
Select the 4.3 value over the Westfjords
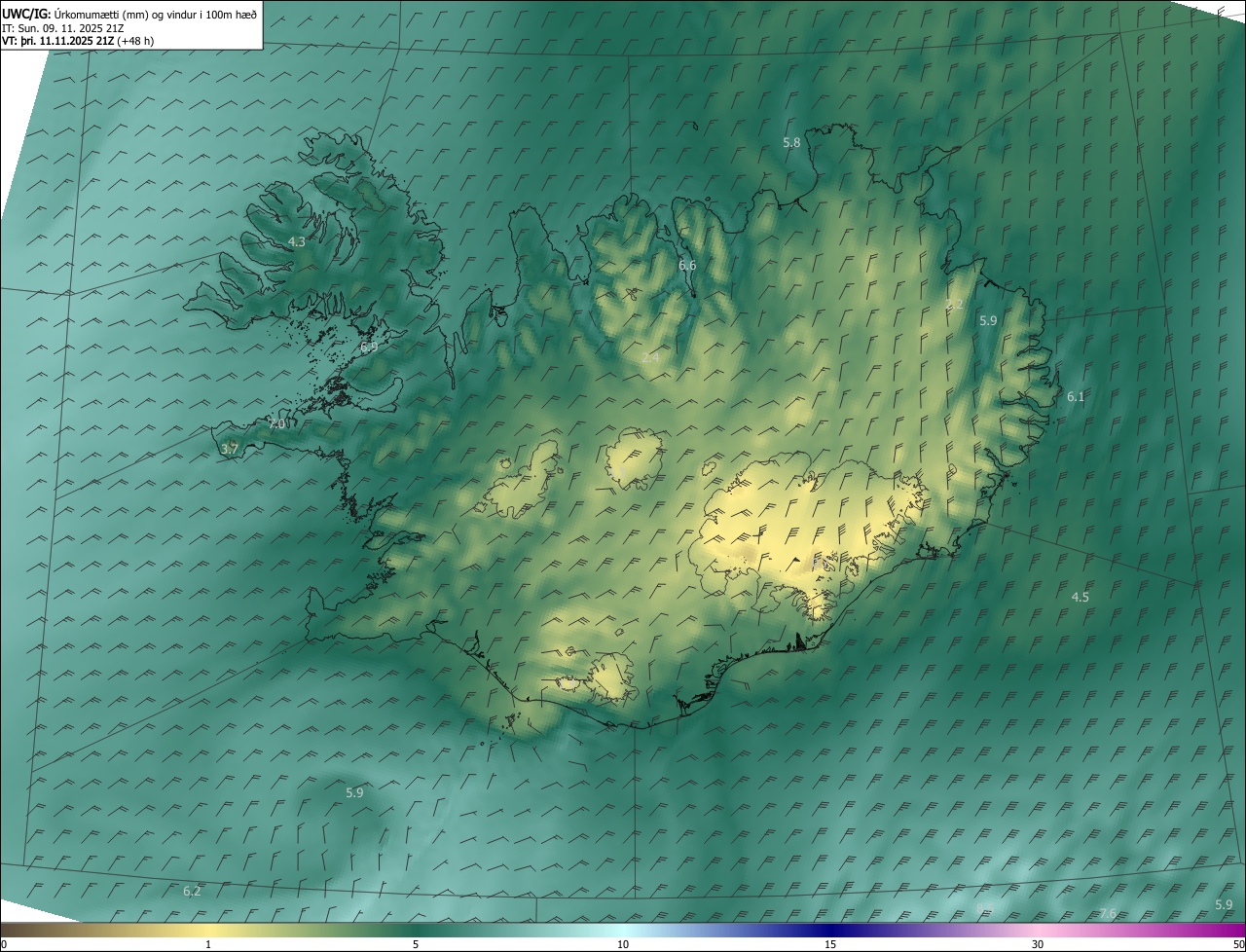point(297,241)
